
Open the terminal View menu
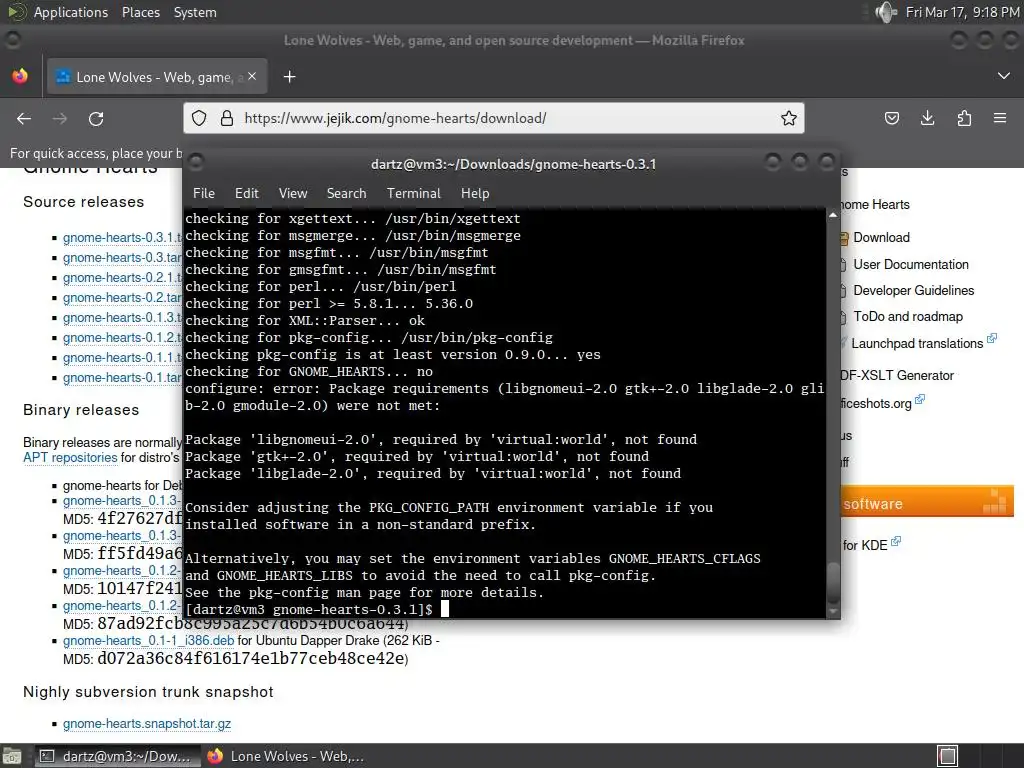[293, 193]
